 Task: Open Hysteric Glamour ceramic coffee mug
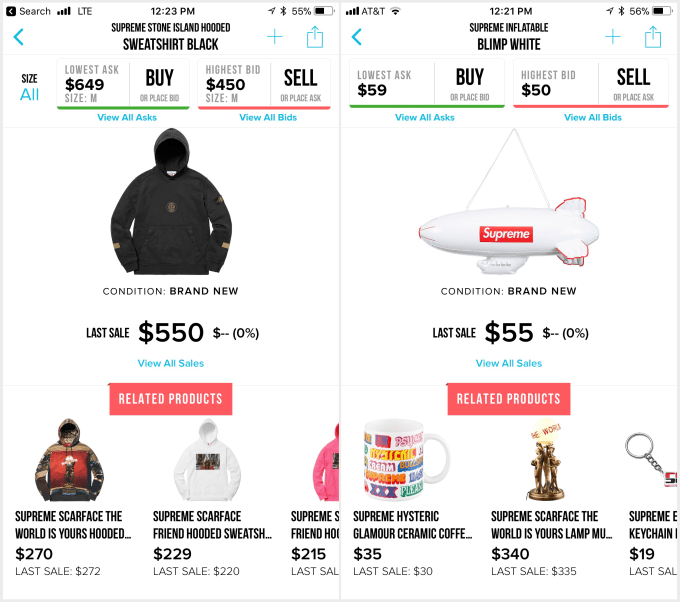pyautogui.click(x=412, y=498)
